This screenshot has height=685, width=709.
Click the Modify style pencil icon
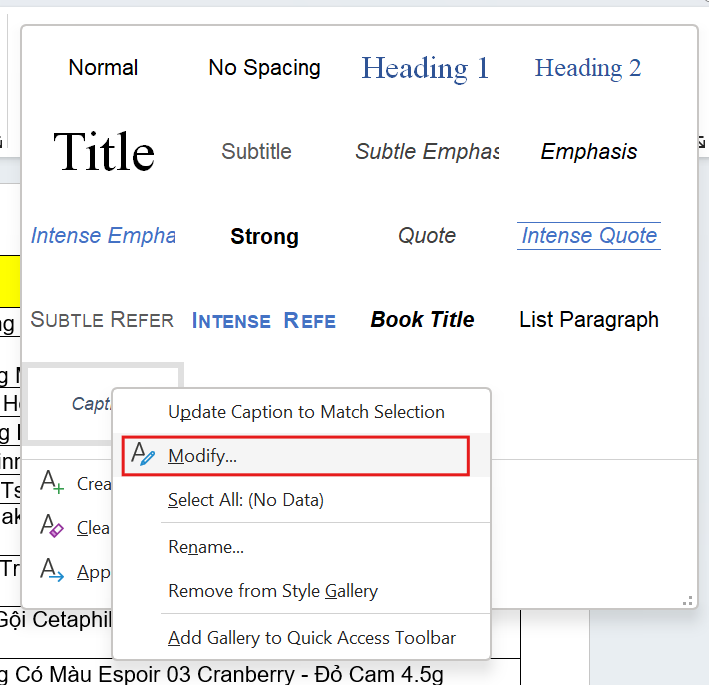click(x=143, y=454)
